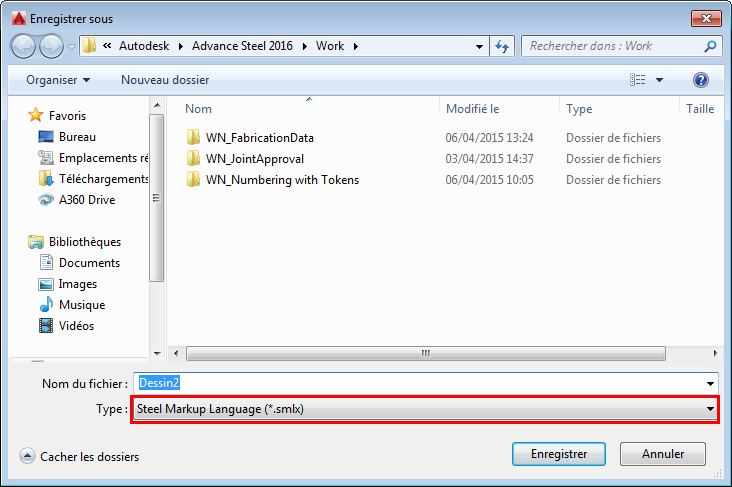Open the view options dropdown arrow

tap(660, 80)
